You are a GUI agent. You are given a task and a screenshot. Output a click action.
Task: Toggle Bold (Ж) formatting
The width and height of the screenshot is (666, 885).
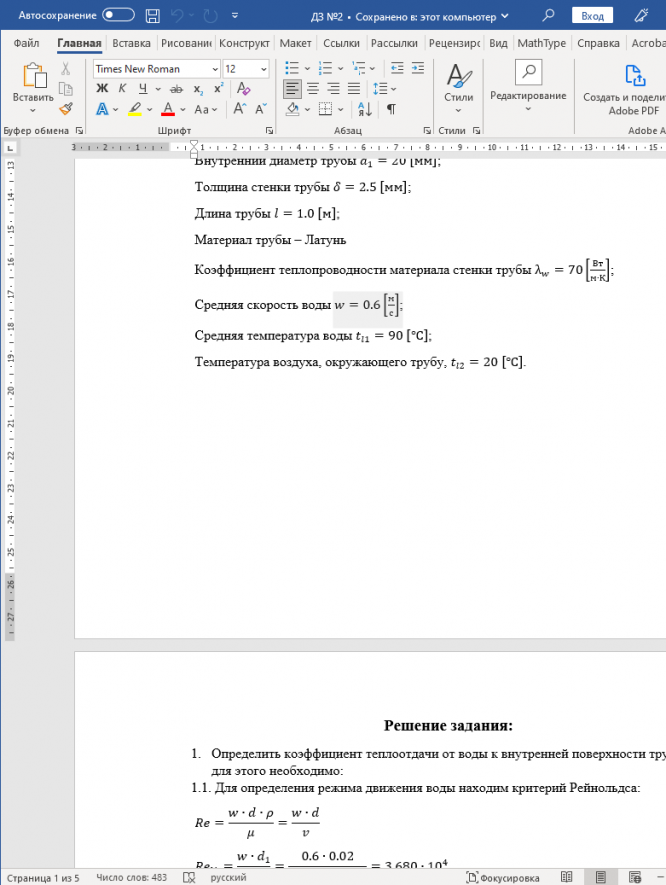coord(102,89)
